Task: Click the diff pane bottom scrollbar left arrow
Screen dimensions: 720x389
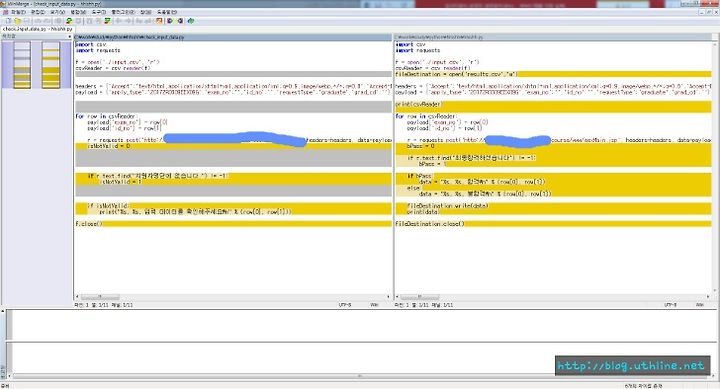Action: coord(10,376)
